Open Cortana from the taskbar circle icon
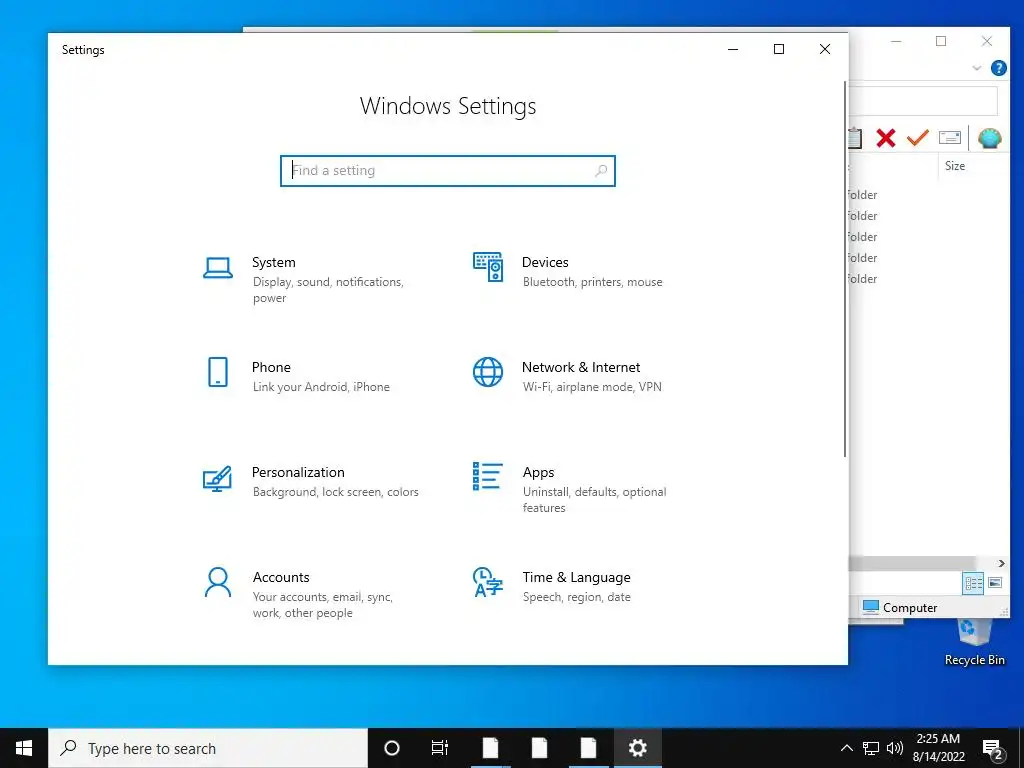 [392, 748]
